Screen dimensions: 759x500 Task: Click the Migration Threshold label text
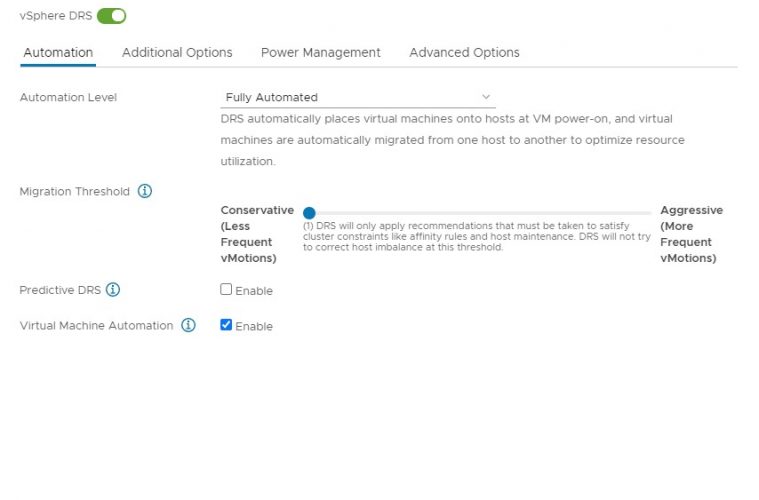click(75, 191)
